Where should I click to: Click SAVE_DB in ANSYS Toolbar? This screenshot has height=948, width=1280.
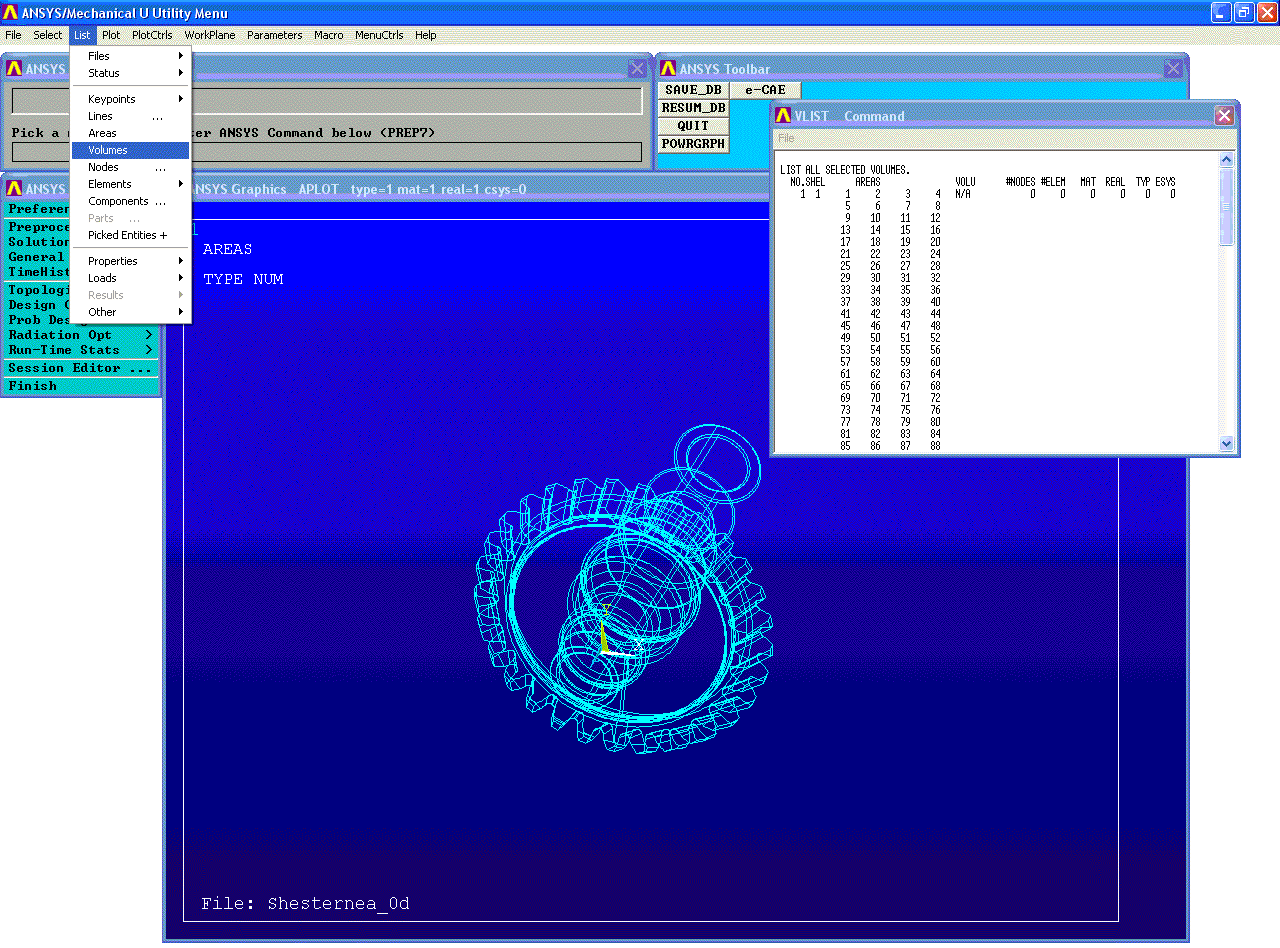pyautogui.click(x=693, y=90)
